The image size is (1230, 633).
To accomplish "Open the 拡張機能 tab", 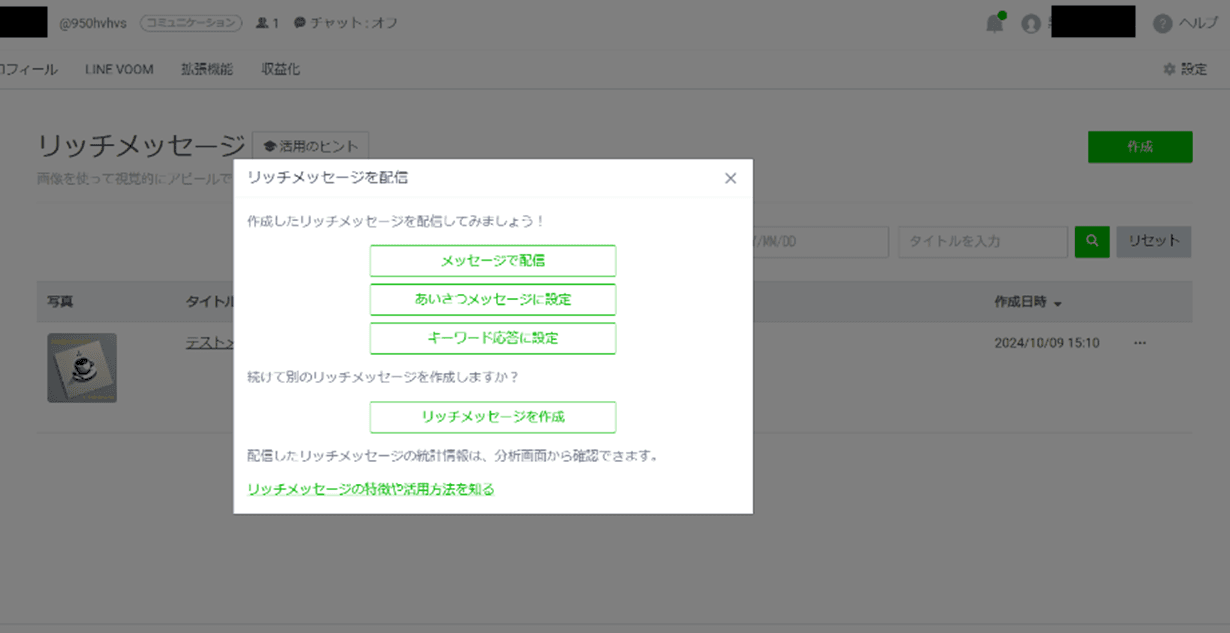I will pyautogui.click(x=207, y=68).
